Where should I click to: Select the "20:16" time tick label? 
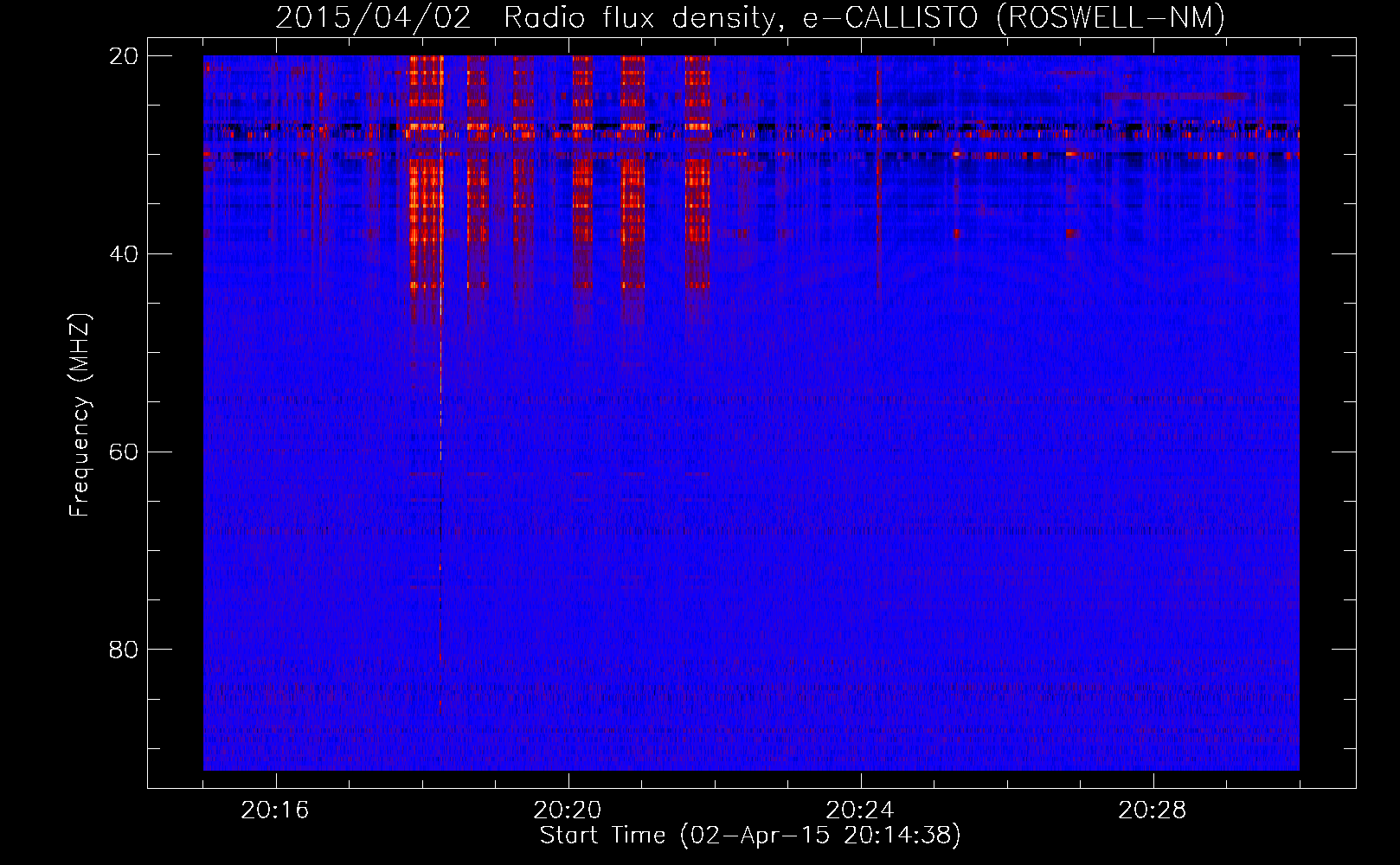pyautogui.click(x=275, y=811)
